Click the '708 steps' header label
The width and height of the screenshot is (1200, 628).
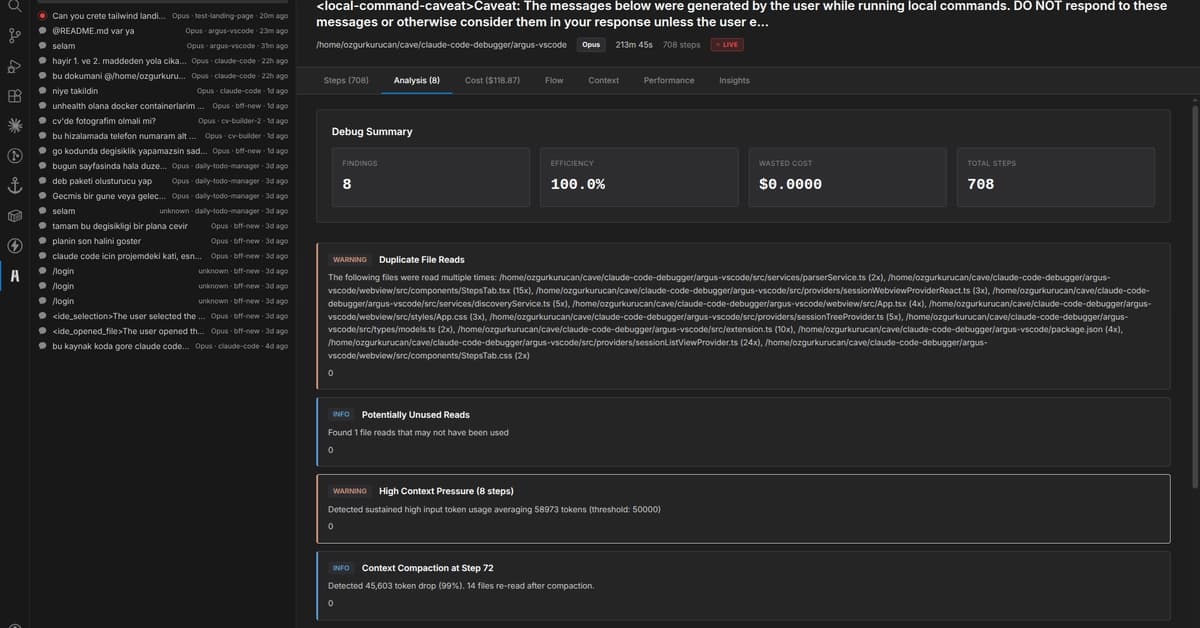(x=682, y=45)
